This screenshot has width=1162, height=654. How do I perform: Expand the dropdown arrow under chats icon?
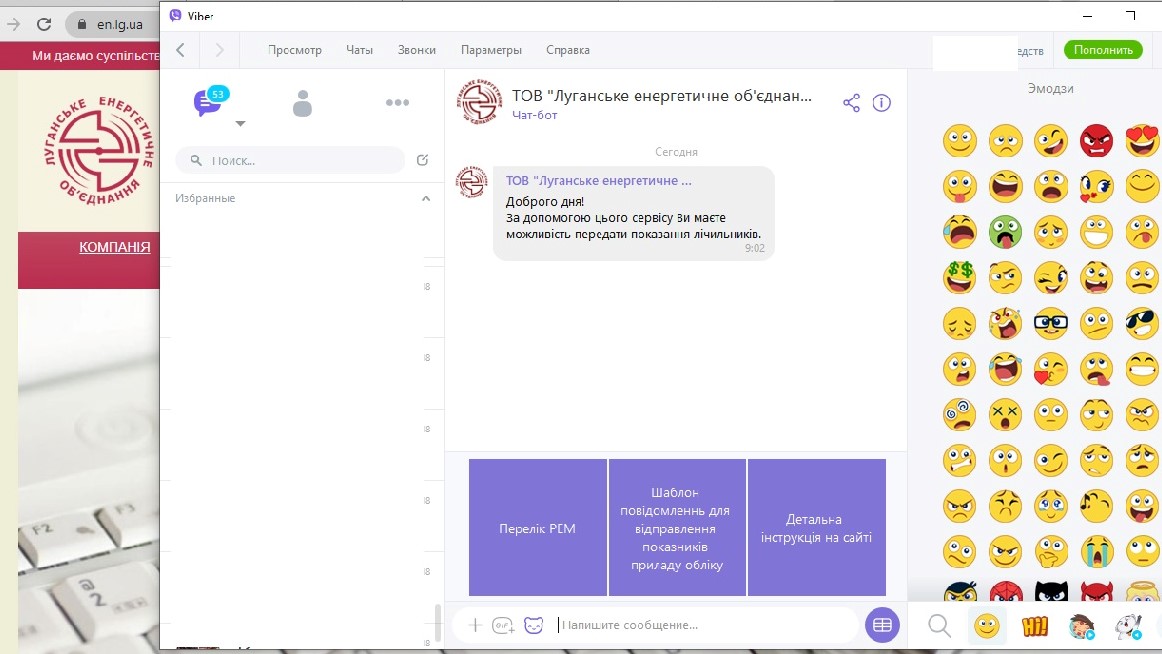click(240, 124)
